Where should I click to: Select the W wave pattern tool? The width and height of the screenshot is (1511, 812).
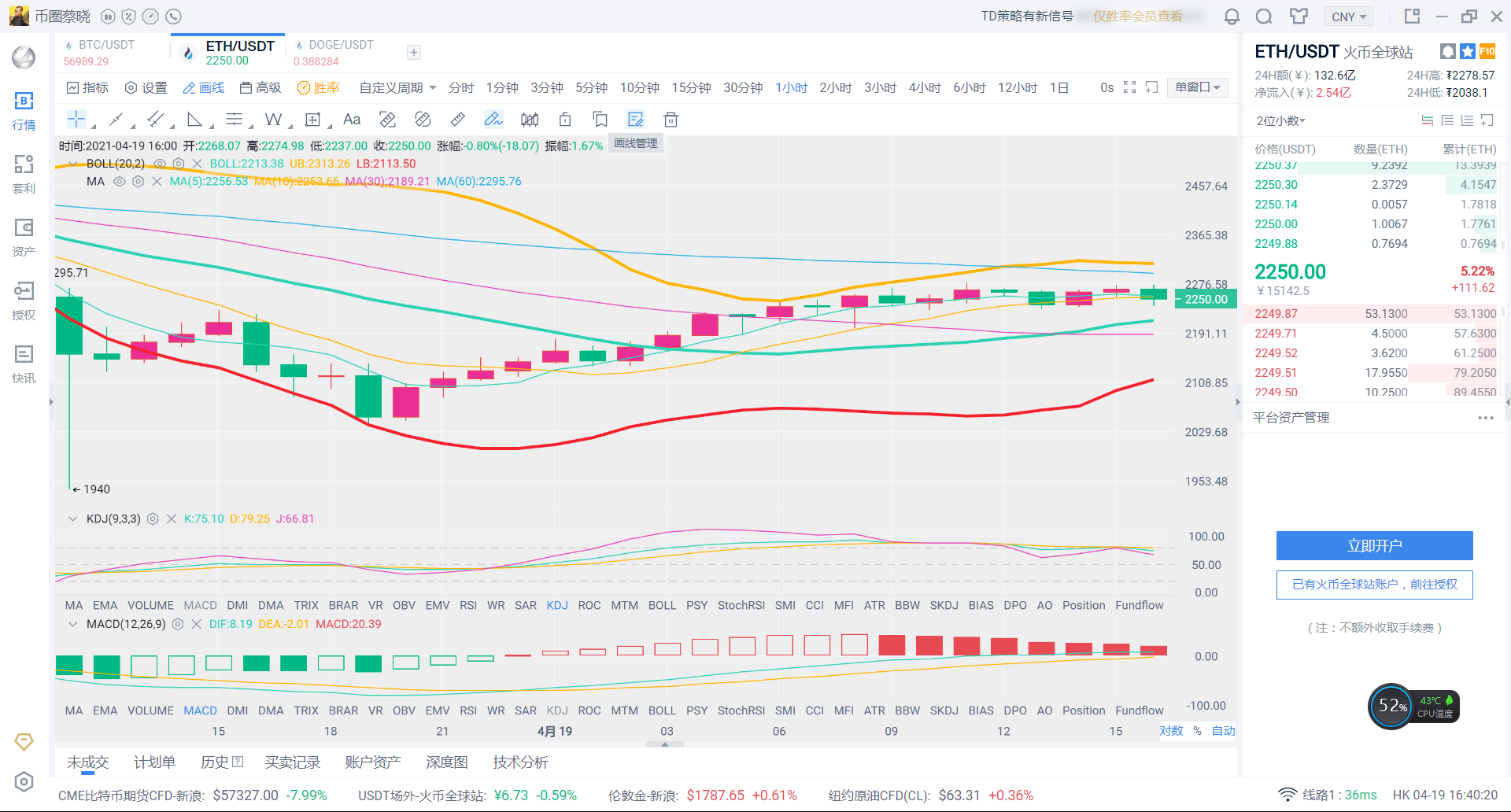pos(273,120)
